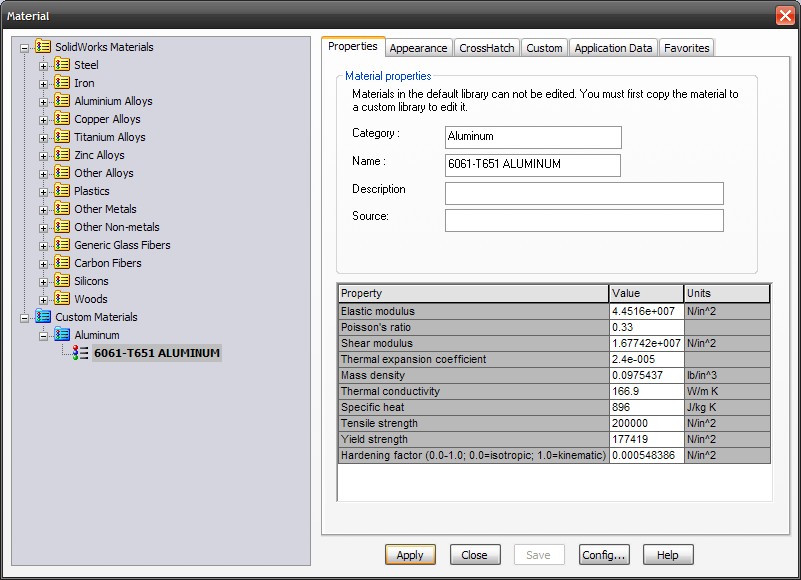Click the Woods folder icon
This screenshot has width=801, height=580.
62,298
